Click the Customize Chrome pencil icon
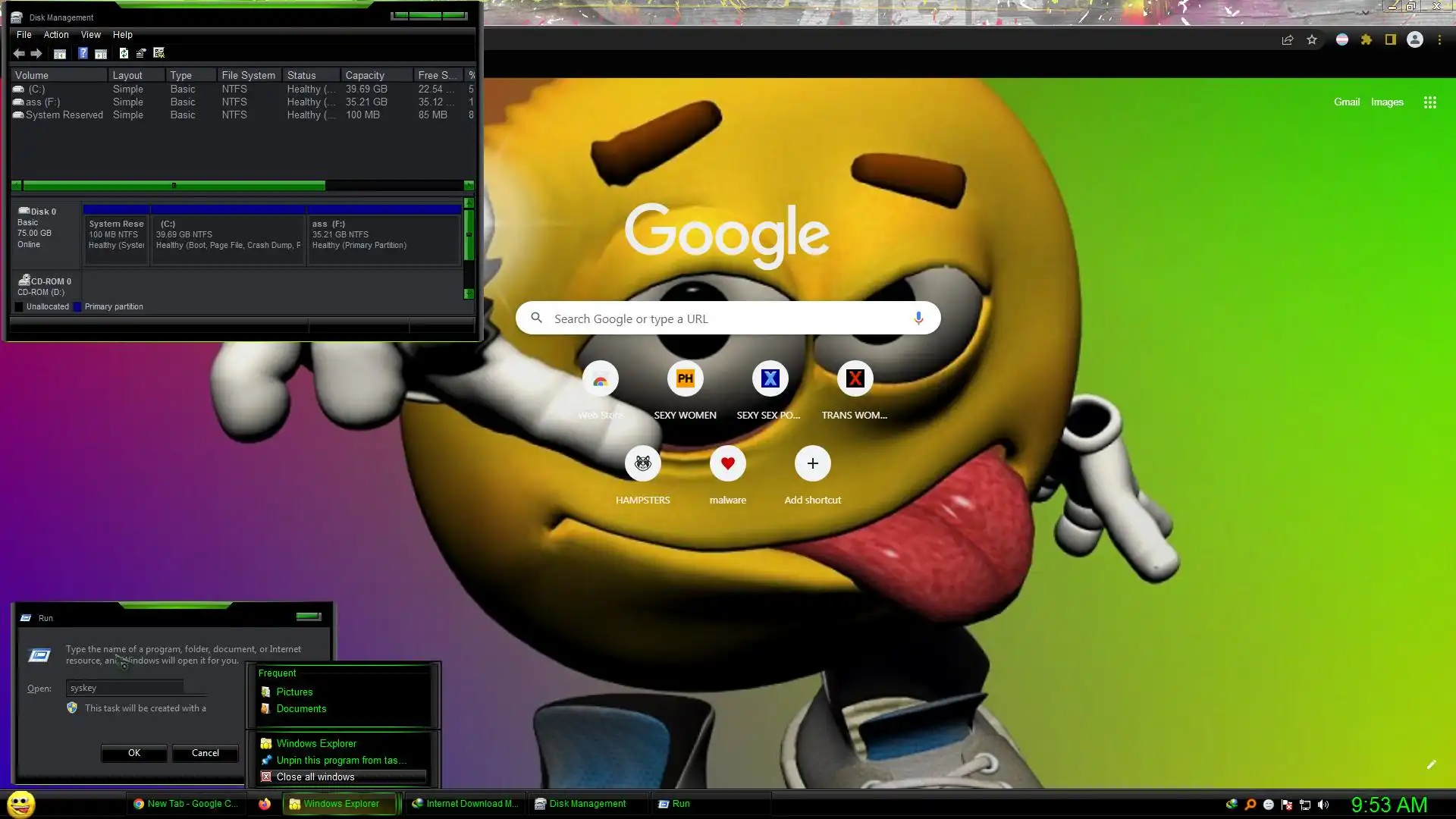Screen dimensions: 1456x819 pos(1431,764)
